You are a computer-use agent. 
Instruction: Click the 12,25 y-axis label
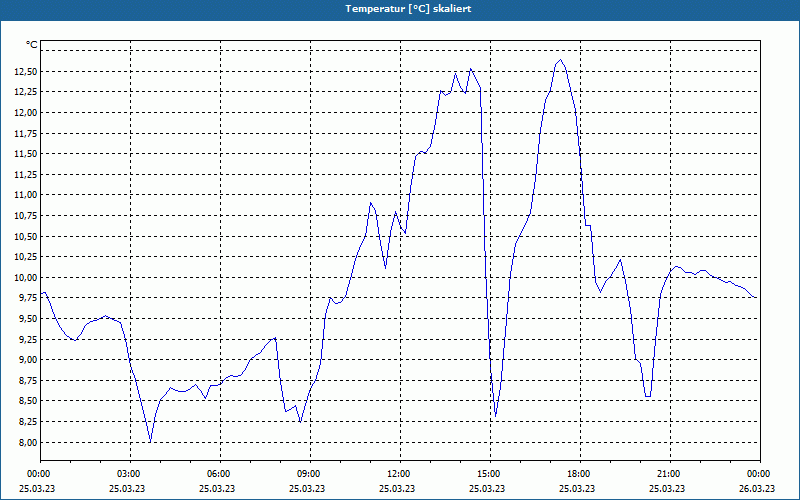pos(26,92)
